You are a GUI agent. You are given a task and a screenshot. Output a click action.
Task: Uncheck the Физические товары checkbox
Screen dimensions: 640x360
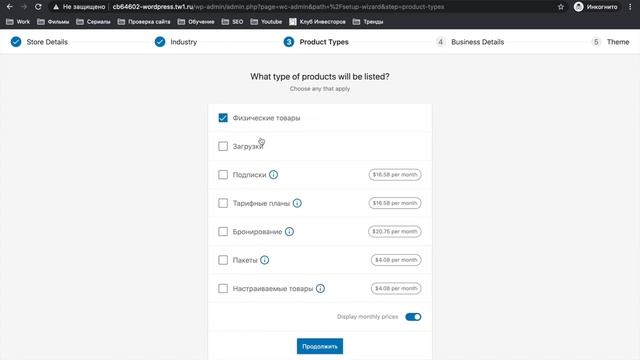223,118
